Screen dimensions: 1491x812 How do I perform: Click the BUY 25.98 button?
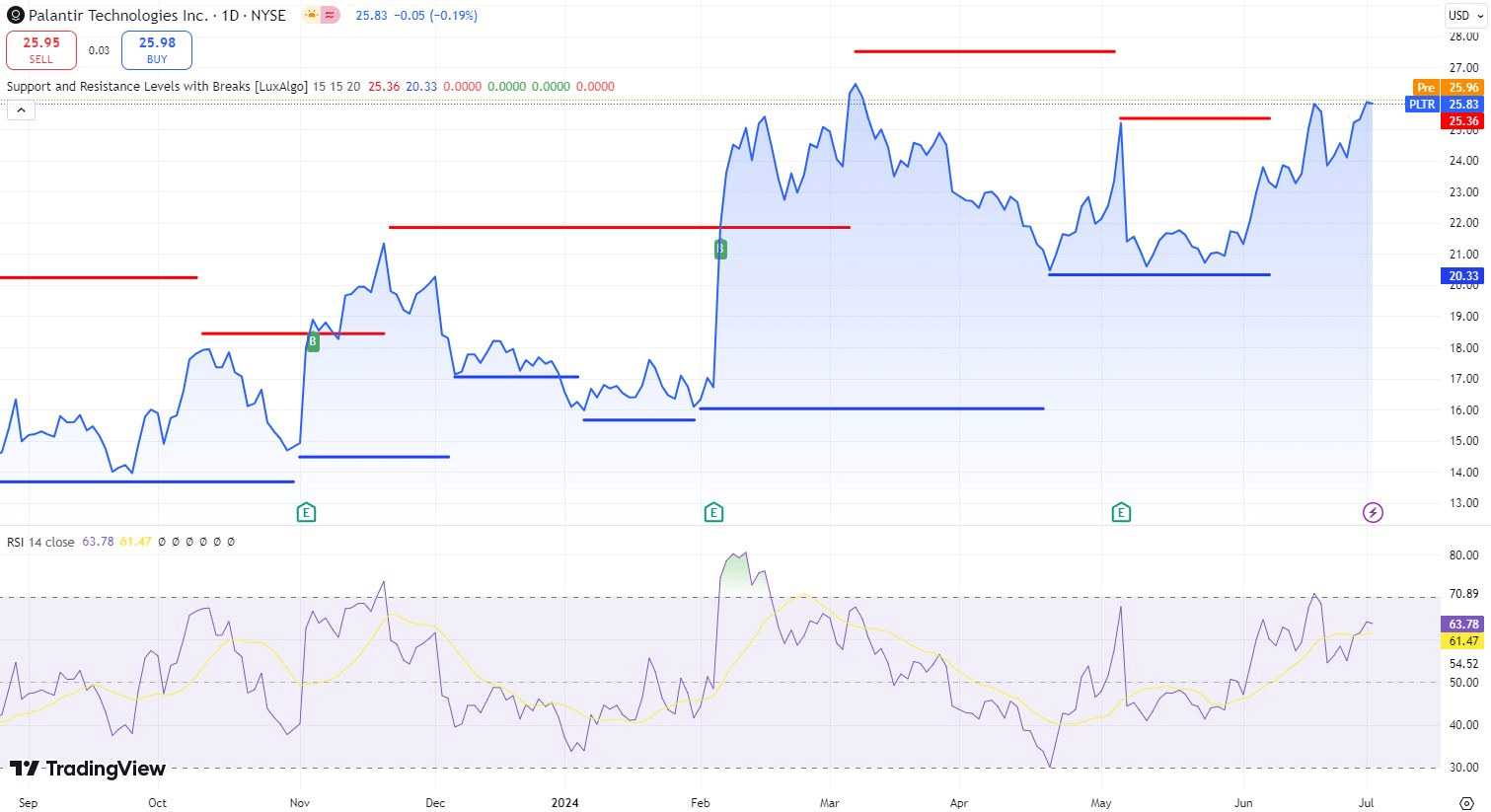coord(156,49)
